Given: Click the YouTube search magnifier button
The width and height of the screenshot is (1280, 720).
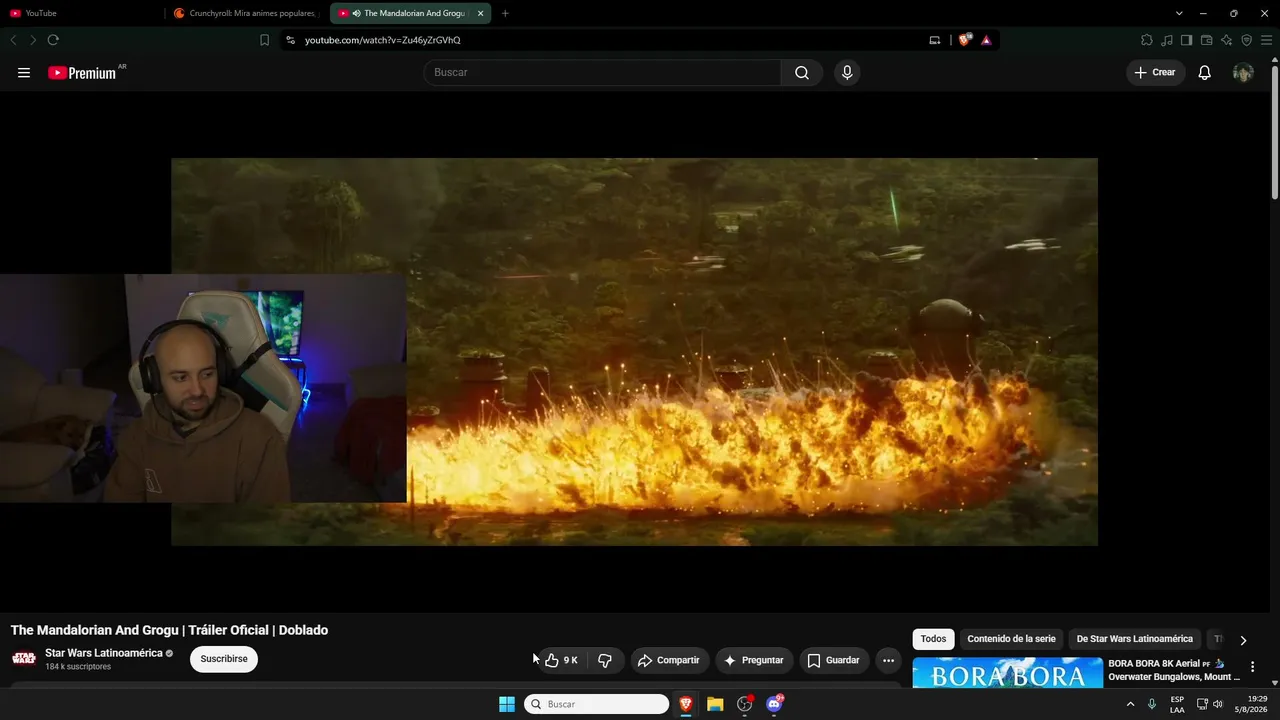Looking at the screenshot, I should coord(802,73).
